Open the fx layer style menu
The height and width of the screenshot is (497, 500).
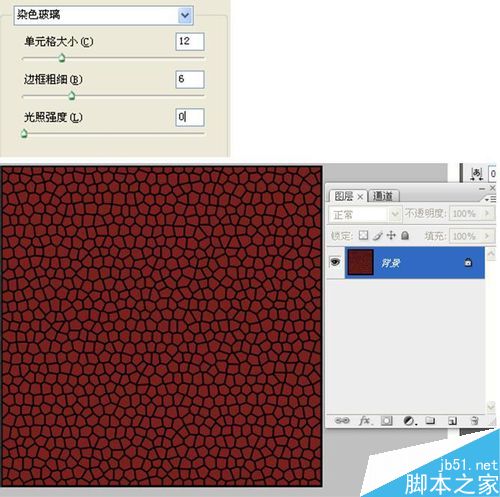(x=365, y=421)
